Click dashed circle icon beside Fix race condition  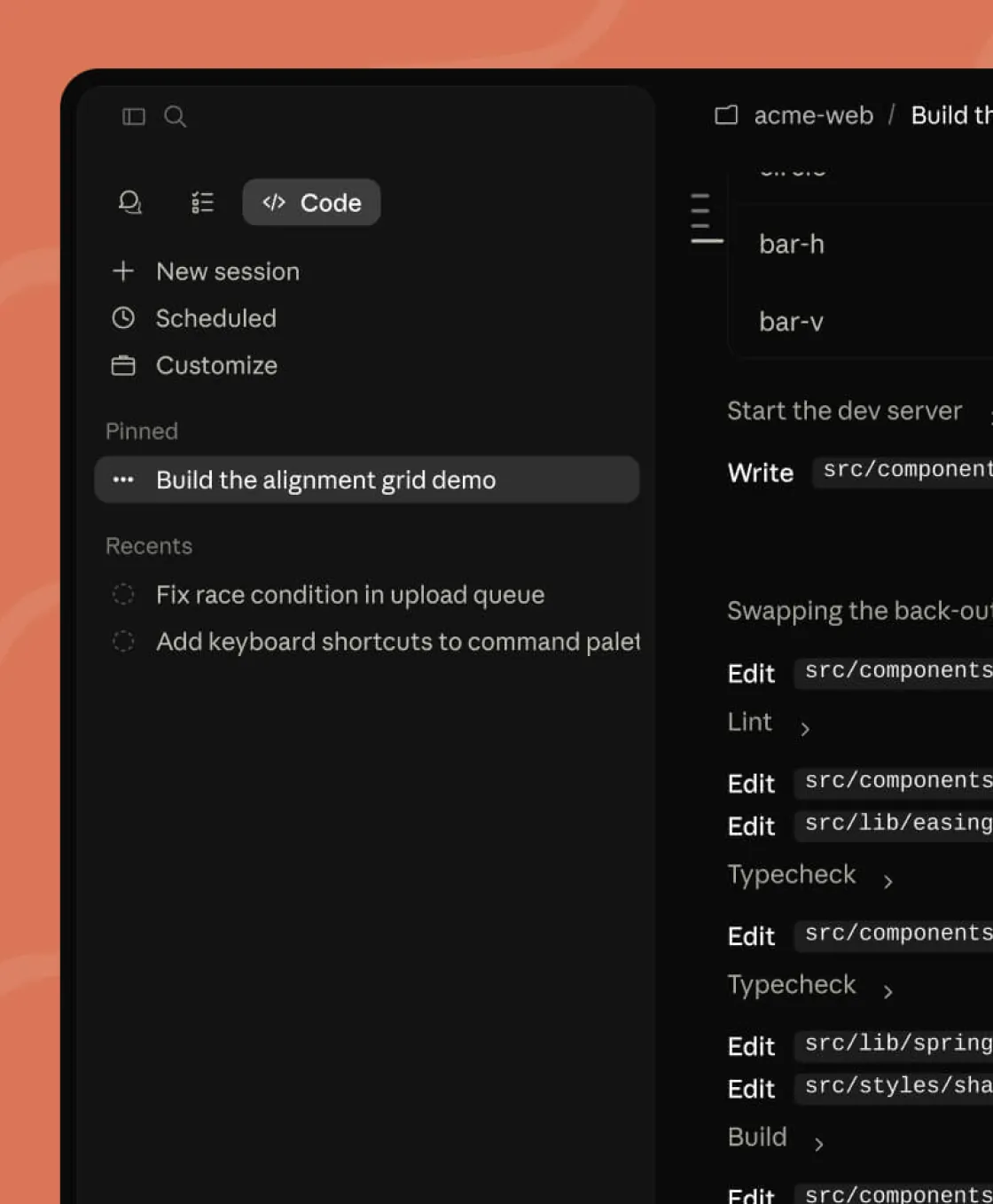click(123, 594)
